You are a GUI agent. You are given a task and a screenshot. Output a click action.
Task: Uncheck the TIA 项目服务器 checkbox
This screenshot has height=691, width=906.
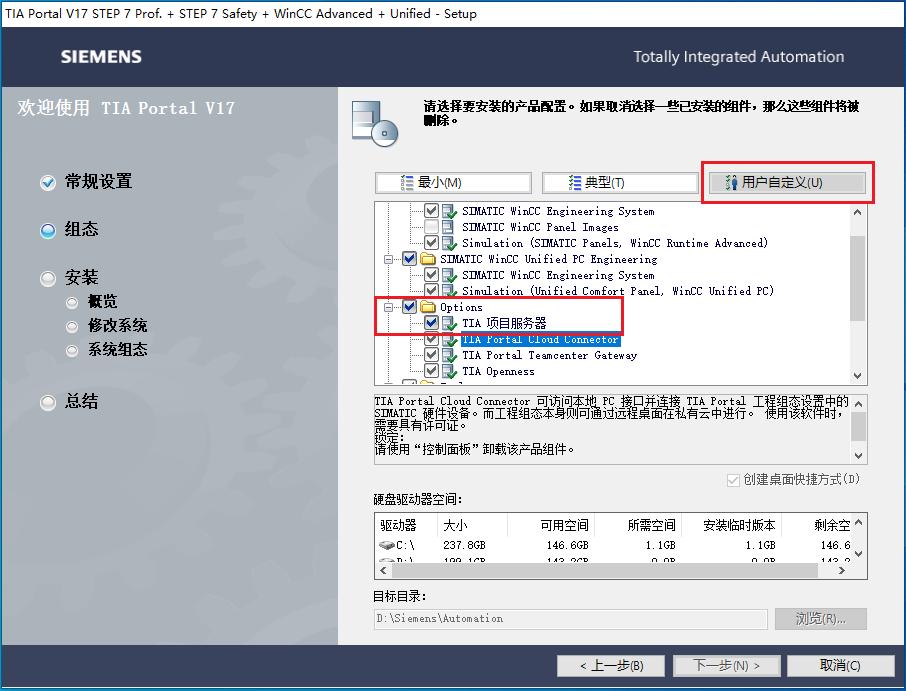[431, 322]
